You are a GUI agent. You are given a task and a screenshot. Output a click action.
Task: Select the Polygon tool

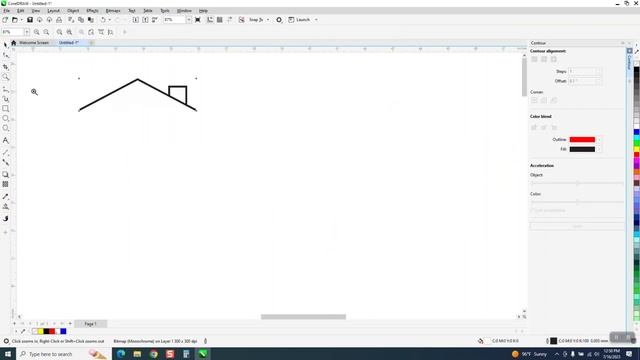coord(6,128)
